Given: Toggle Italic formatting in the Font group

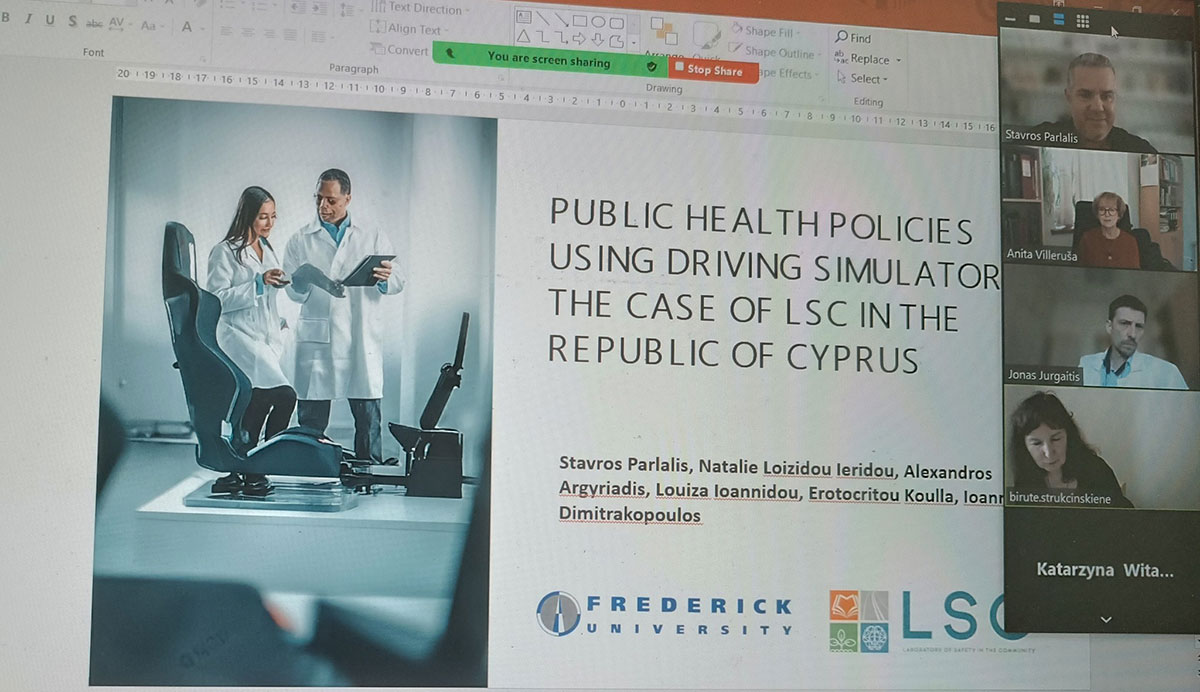Looking at the screenshot, I should [28, 20].
